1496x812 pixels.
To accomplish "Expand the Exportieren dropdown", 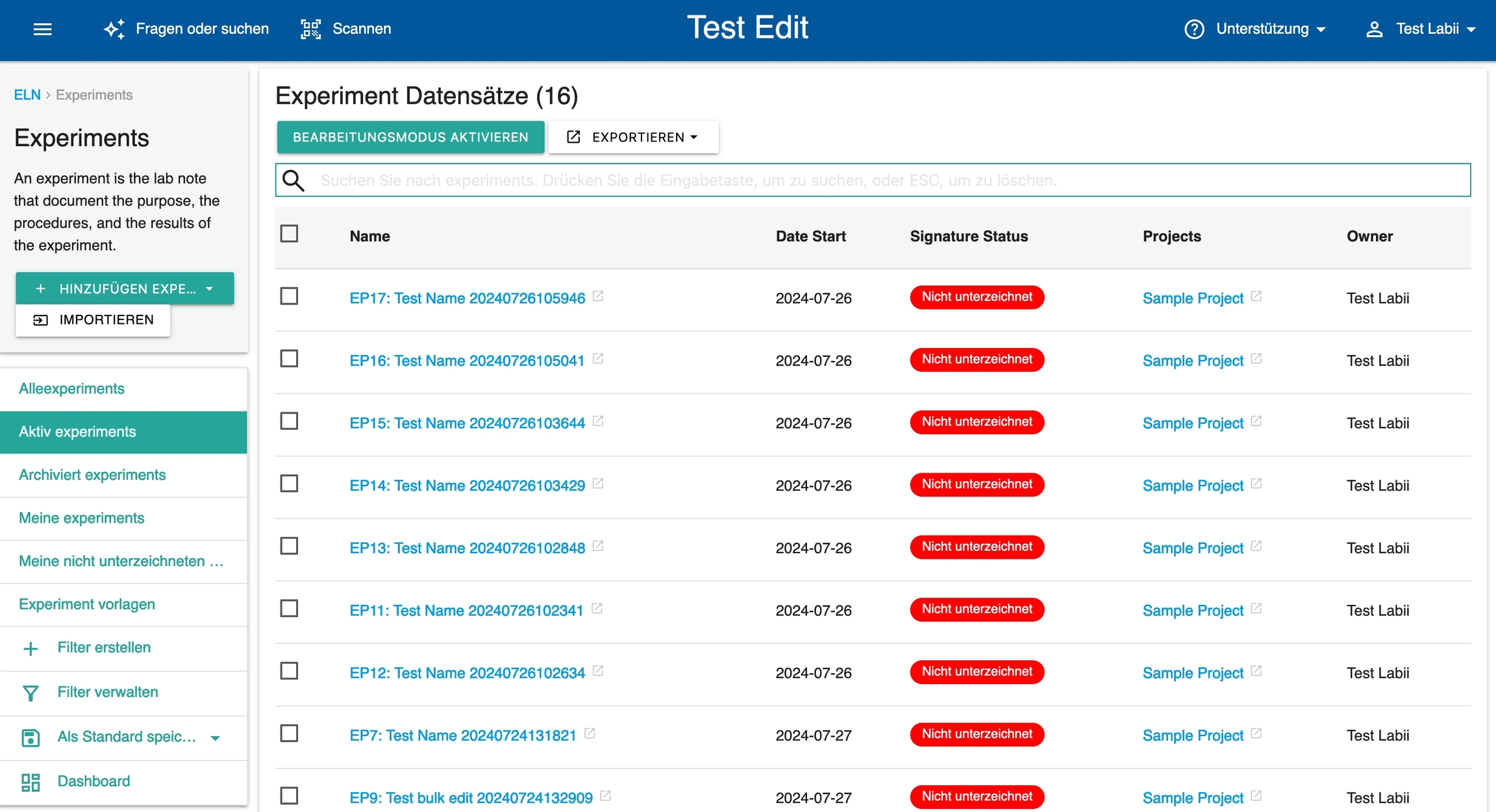I will click(633, 137).
